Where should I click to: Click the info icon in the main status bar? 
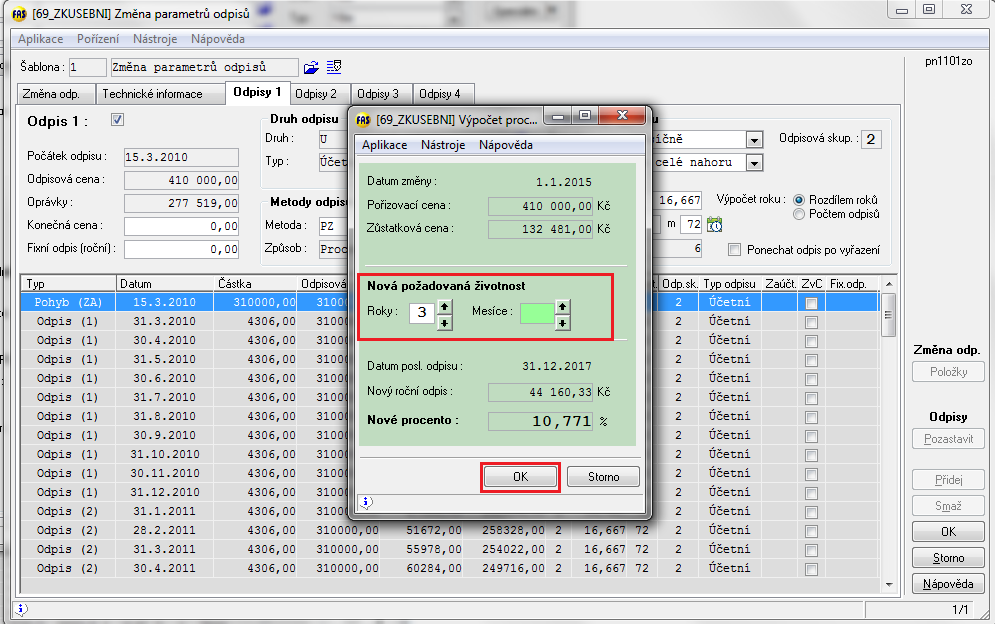[22, 608]
